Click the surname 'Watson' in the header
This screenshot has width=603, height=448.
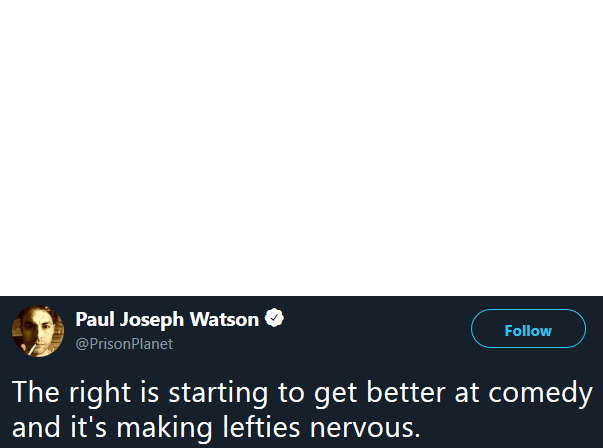tap(224, 319)
